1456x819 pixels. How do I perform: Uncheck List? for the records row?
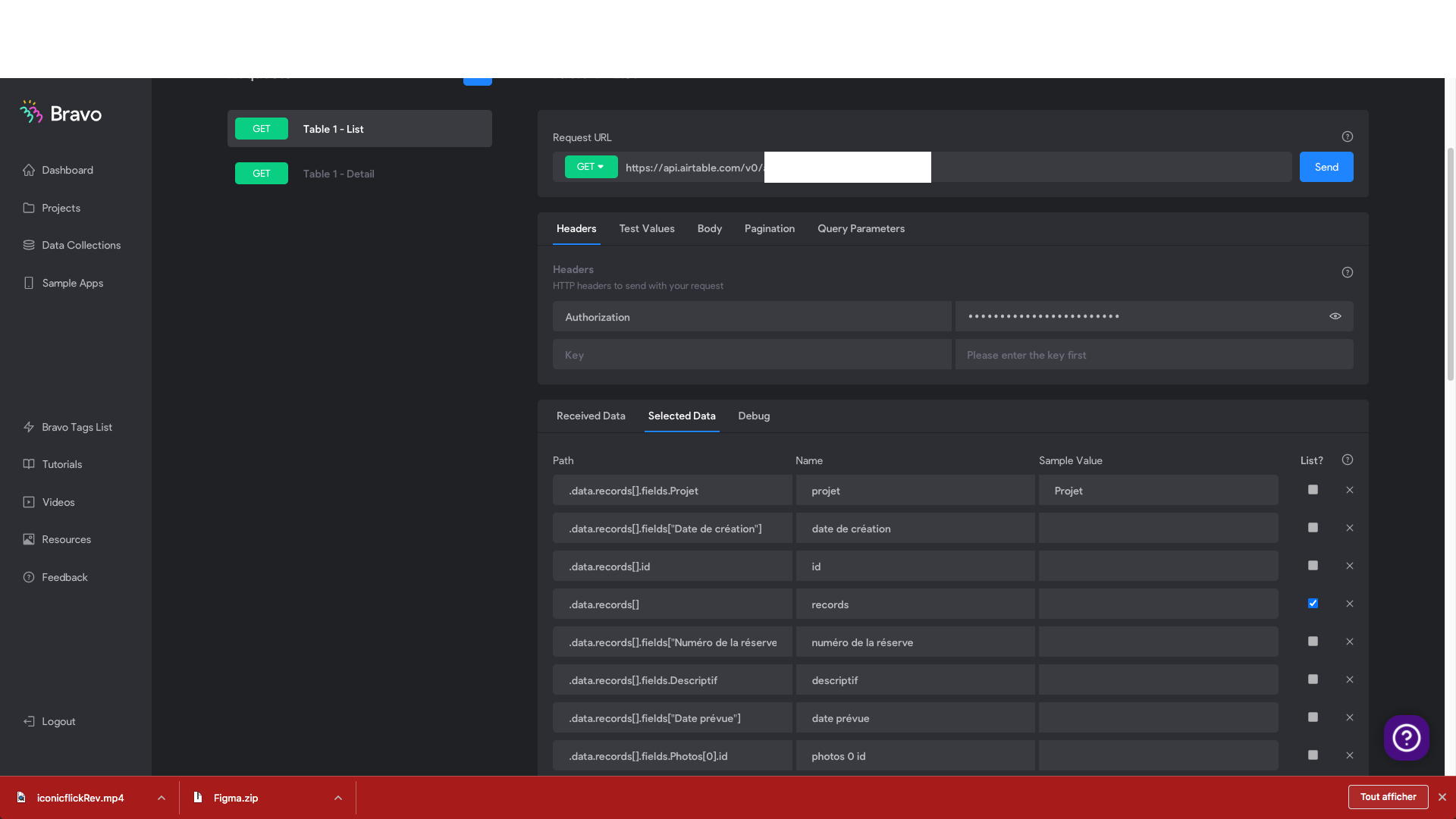tap(1313, 604)
